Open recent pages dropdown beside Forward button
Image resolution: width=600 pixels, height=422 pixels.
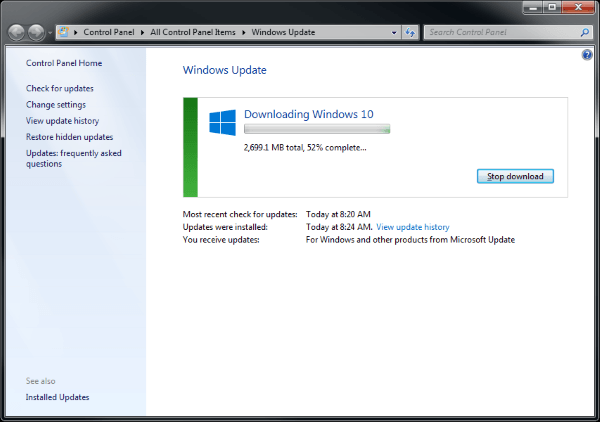tap(50, 33)
